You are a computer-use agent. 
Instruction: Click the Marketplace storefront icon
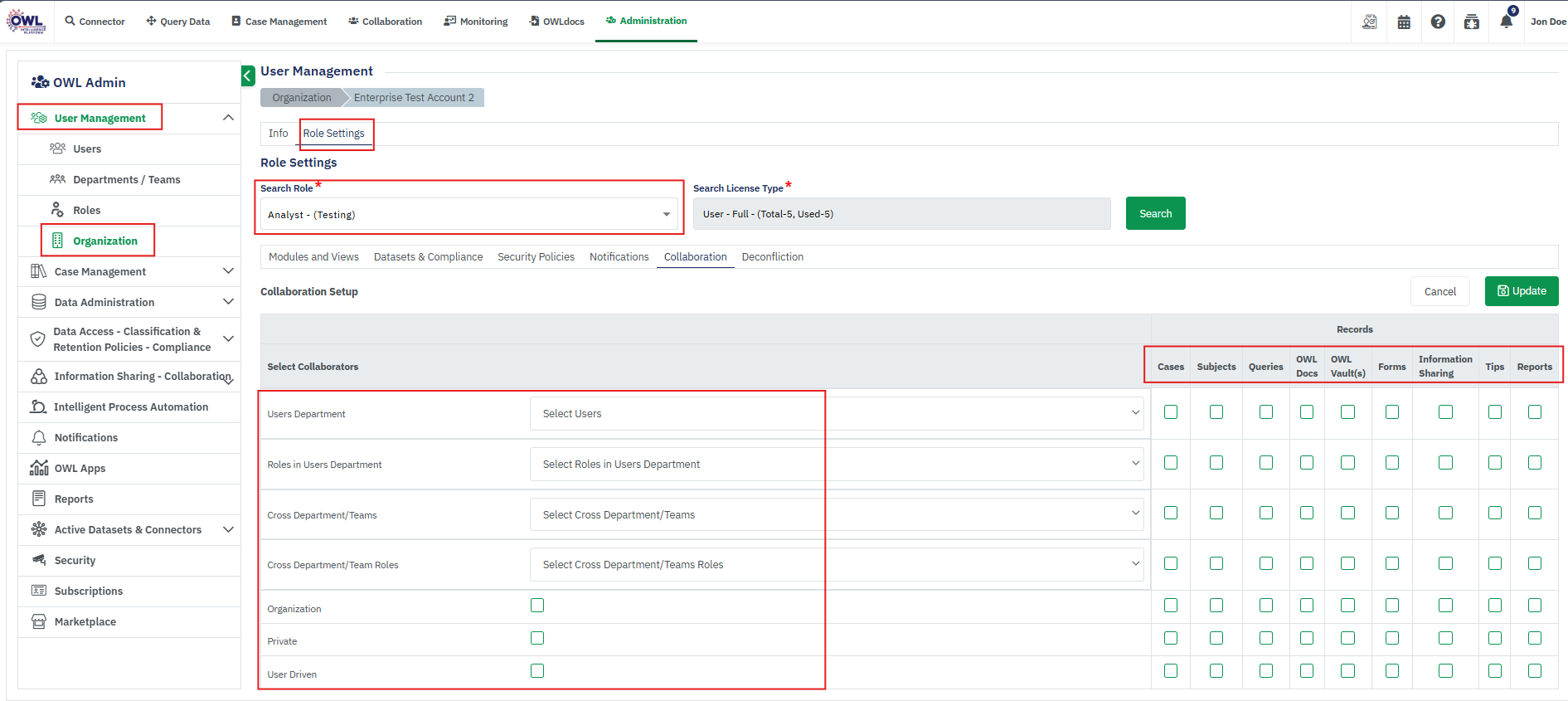pos(38,621)
